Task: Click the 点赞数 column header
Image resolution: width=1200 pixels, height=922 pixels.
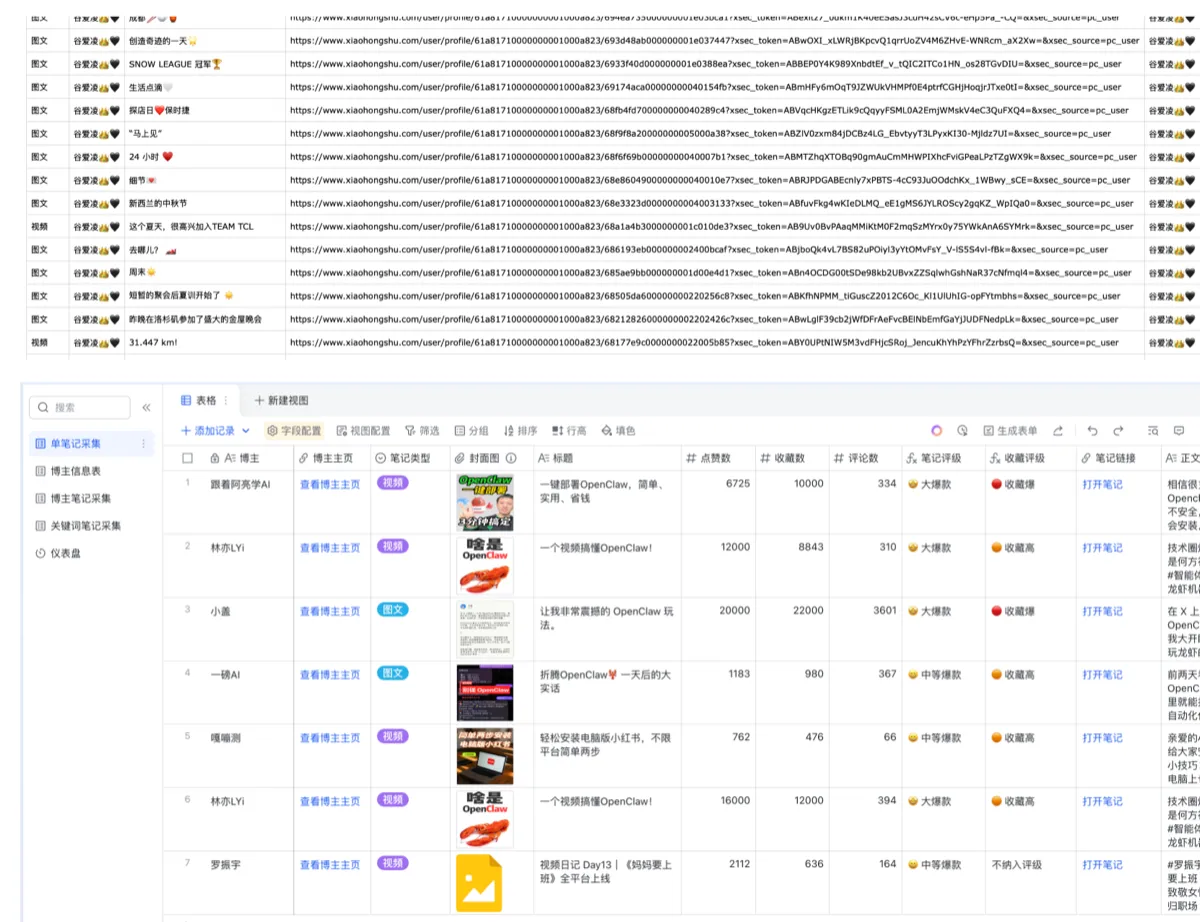Action: click(x=718, y=458)
